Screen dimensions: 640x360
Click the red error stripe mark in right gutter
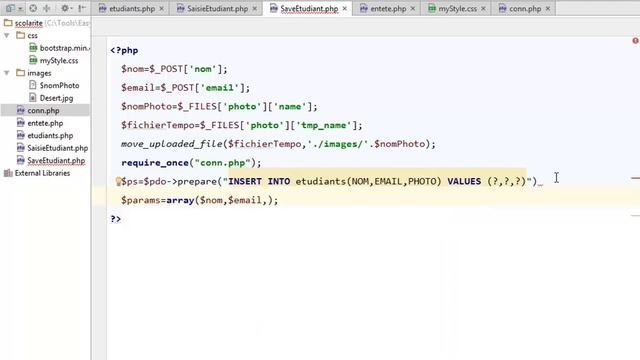636,178
